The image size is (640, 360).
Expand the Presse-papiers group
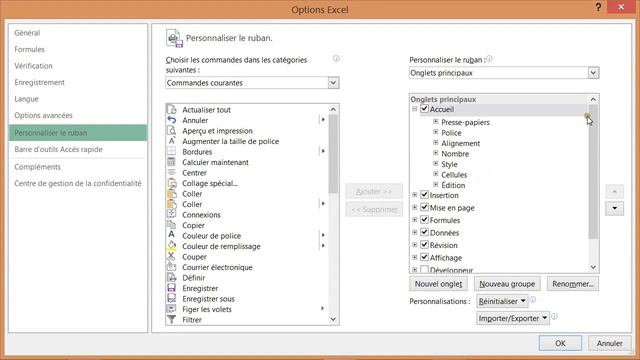436,122
